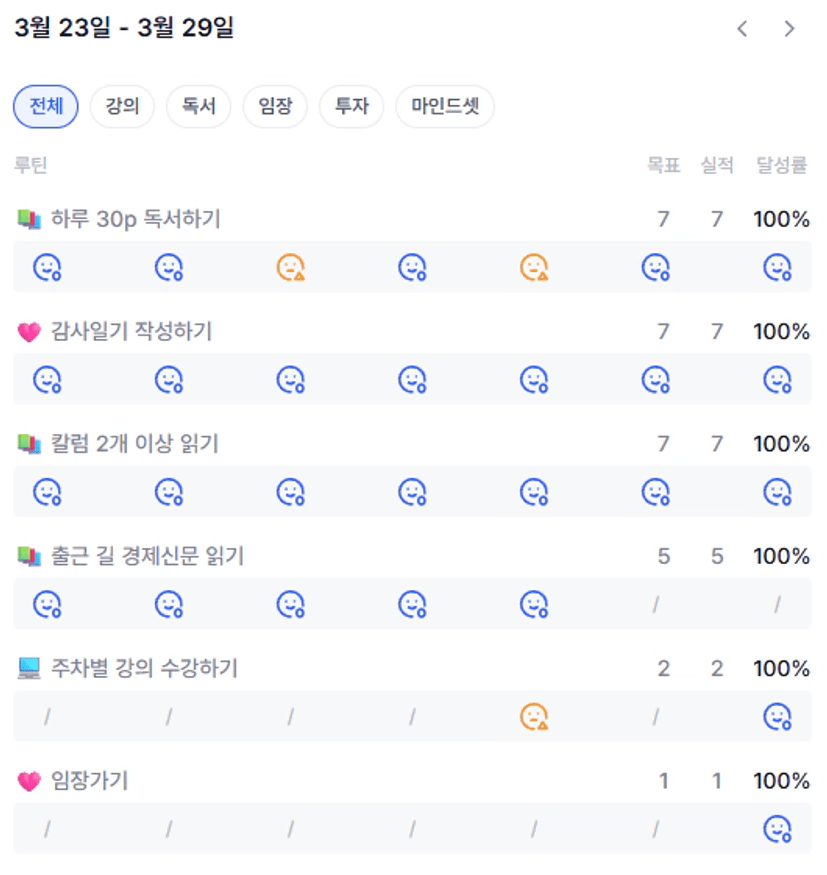Switch to the 강의 category tab
Viewport: 827px width, 875px height.
[122, 107]
